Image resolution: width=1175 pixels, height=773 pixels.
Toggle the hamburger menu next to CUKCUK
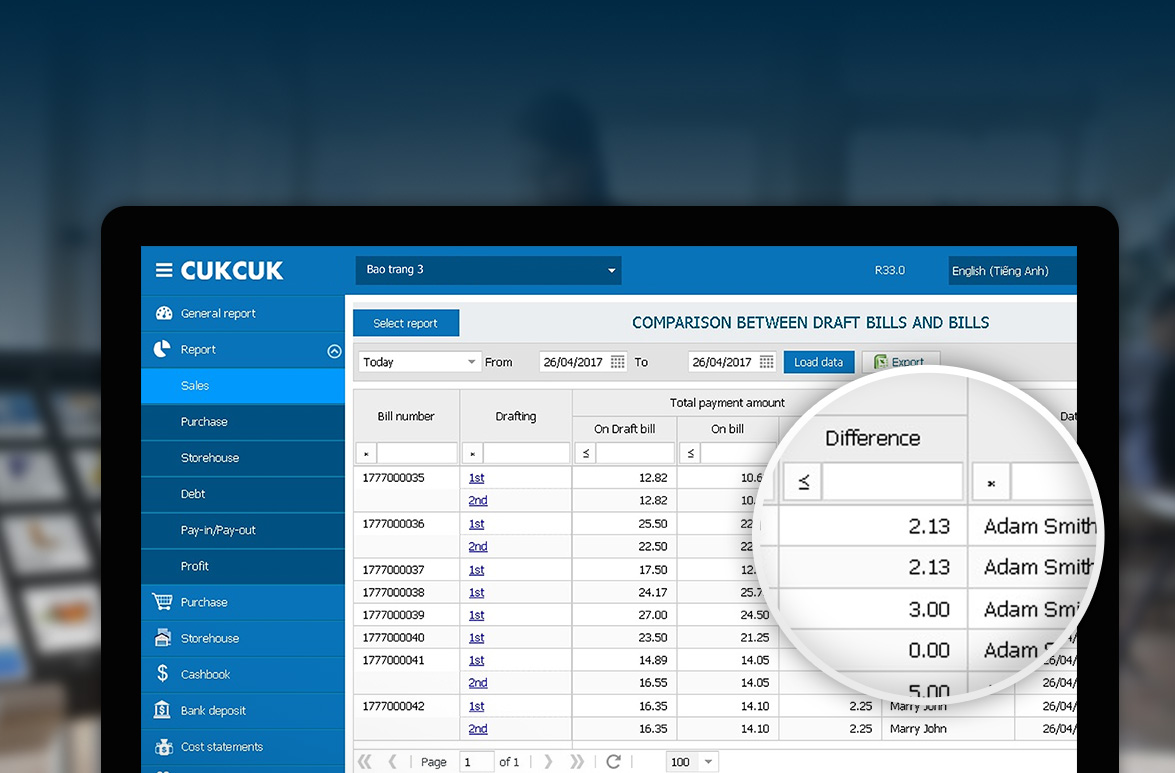pyautogui.click(x=163, y=270)
